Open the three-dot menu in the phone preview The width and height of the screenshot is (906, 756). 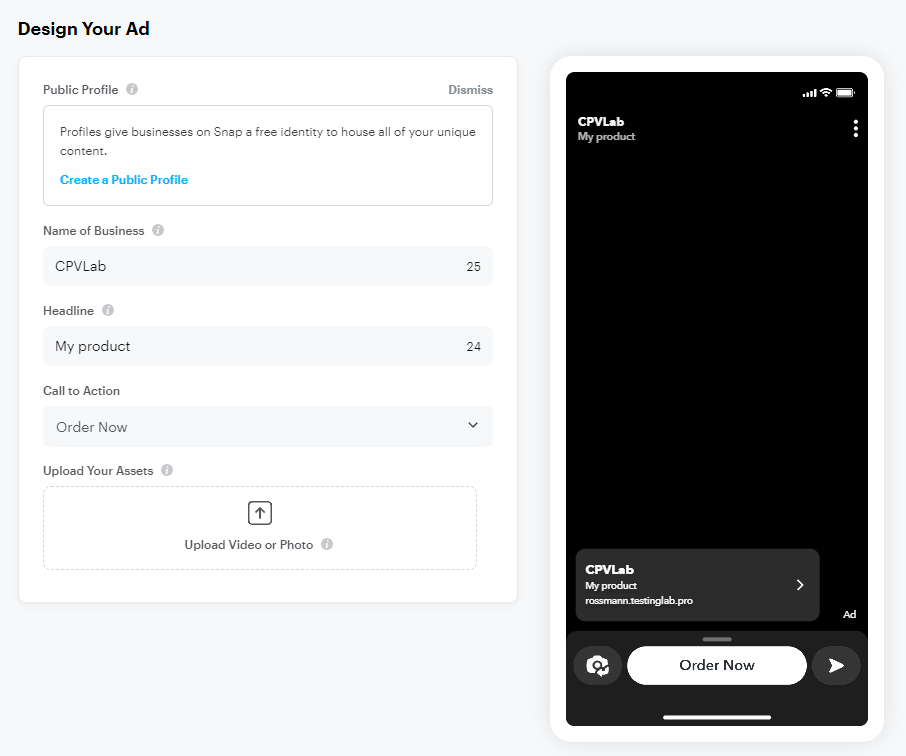pos(855,129)
